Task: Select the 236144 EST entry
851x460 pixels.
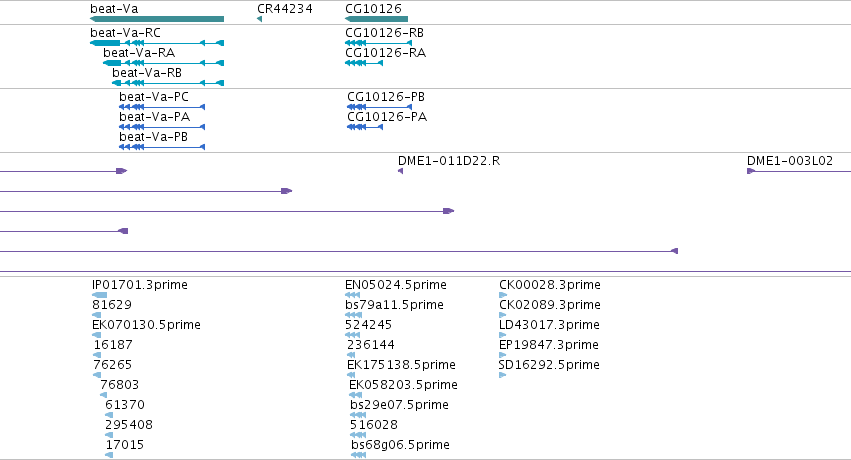Action: (371, 345)
